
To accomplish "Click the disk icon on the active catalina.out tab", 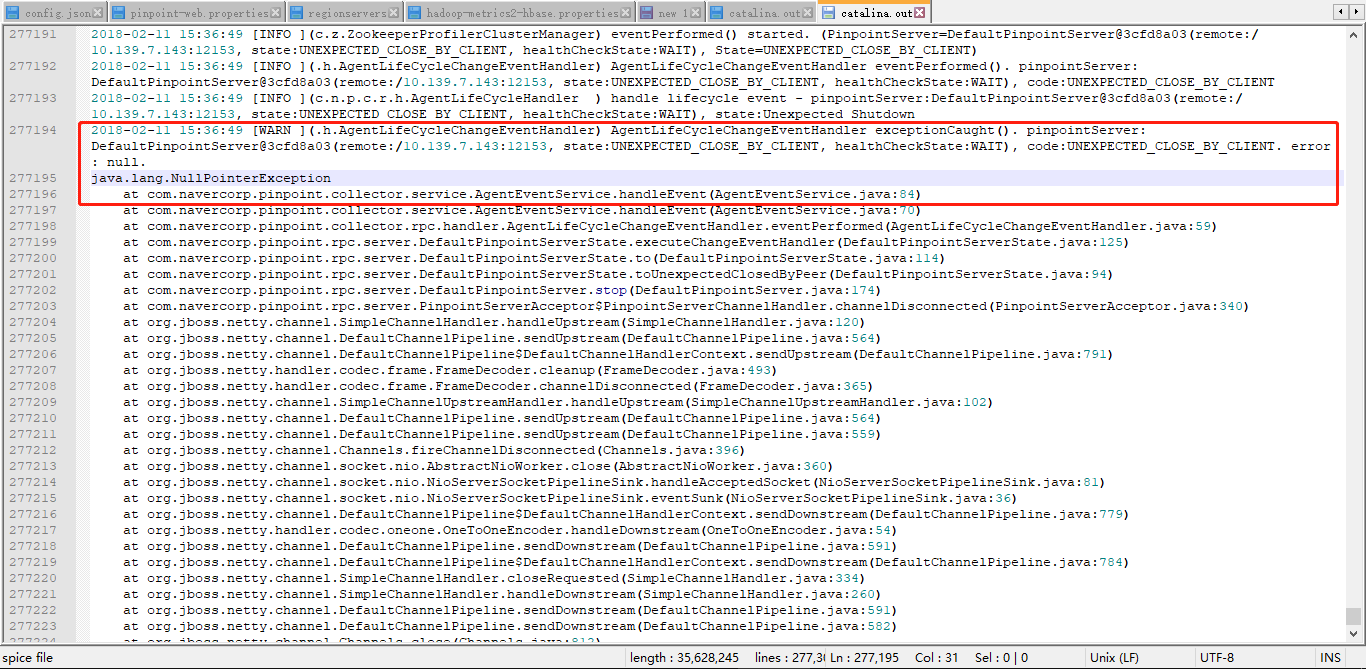I will [x=827, y=10].
